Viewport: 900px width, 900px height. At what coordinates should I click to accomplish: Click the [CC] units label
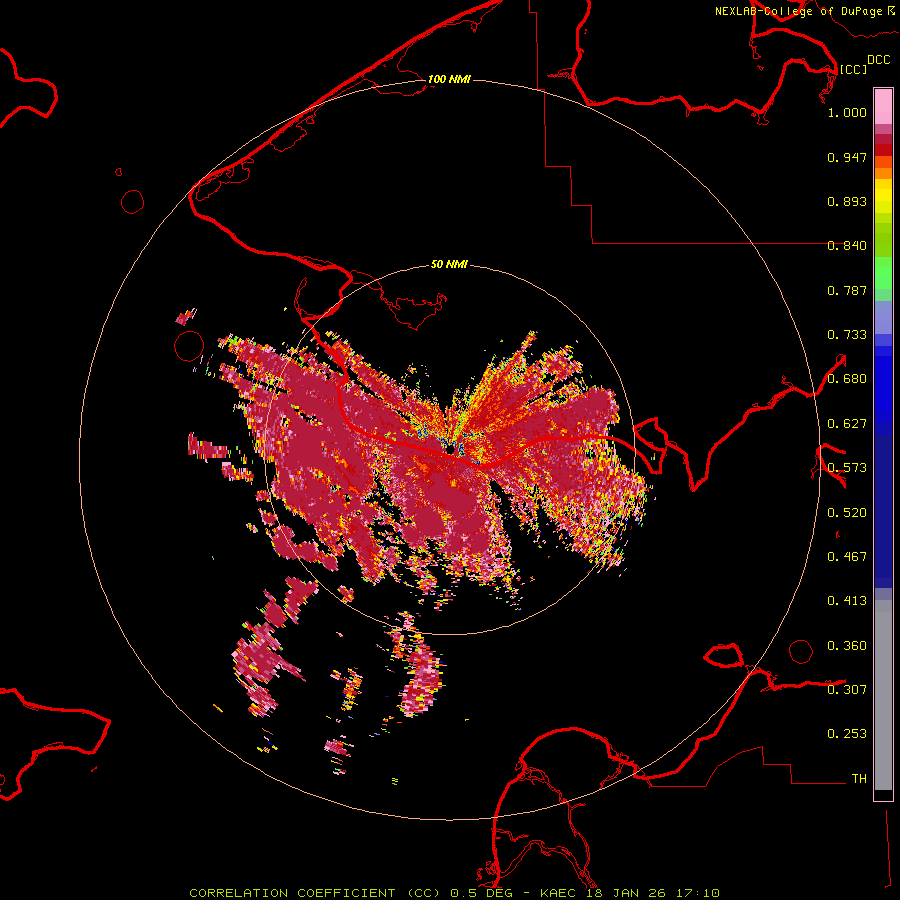point(853,69)
